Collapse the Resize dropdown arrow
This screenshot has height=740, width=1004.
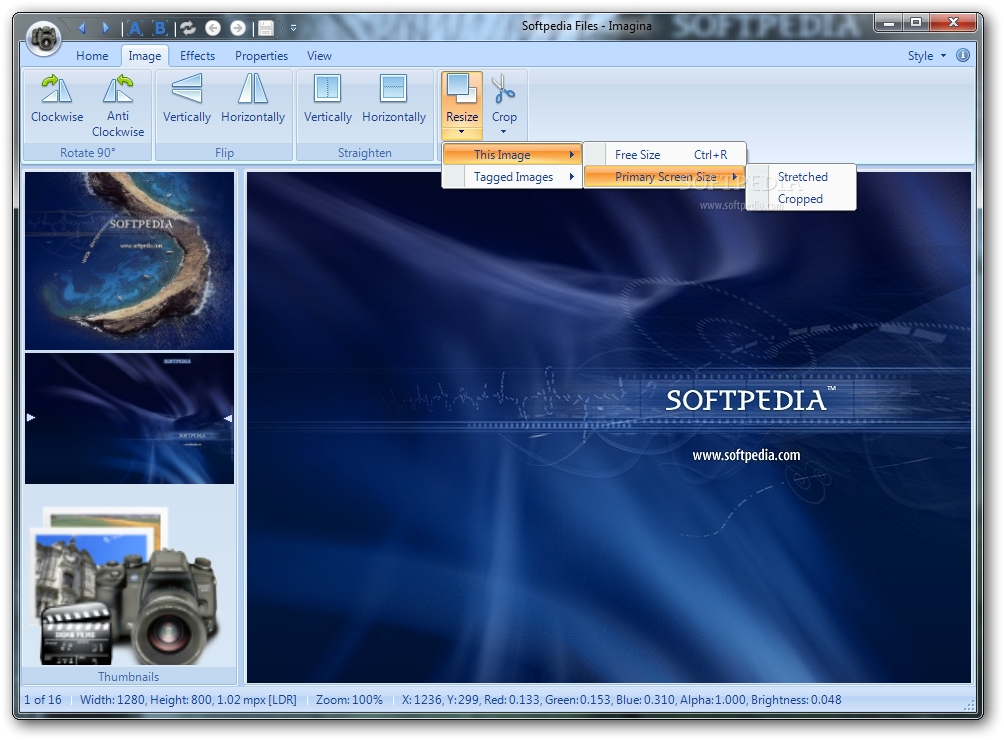click(461, 132)
